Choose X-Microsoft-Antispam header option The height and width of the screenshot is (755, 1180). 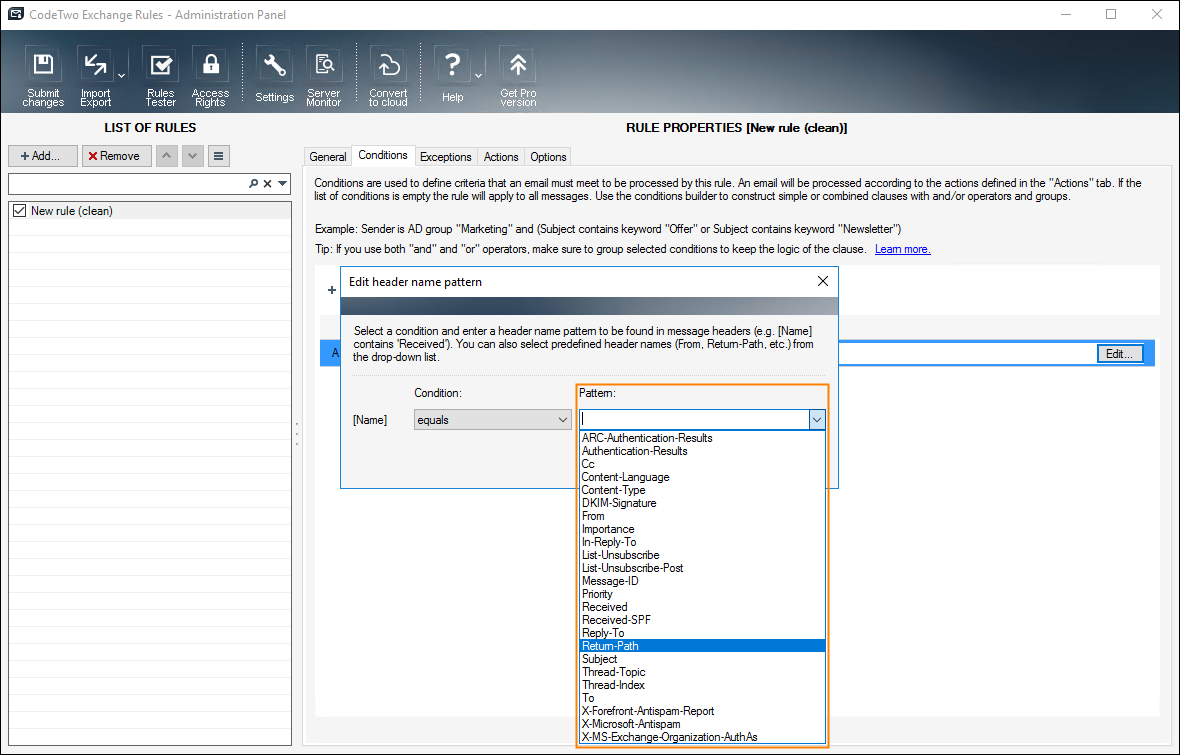pos(703,724)
